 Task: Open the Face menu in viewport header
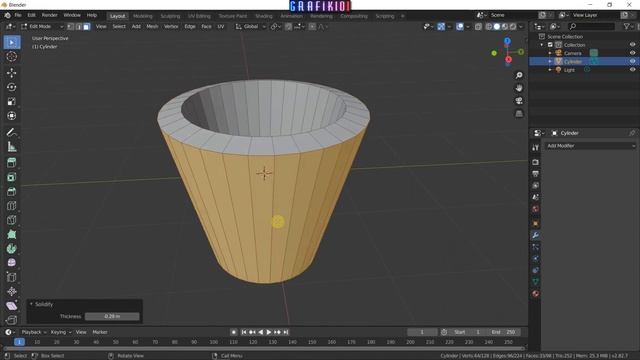[x=207, y=27]
